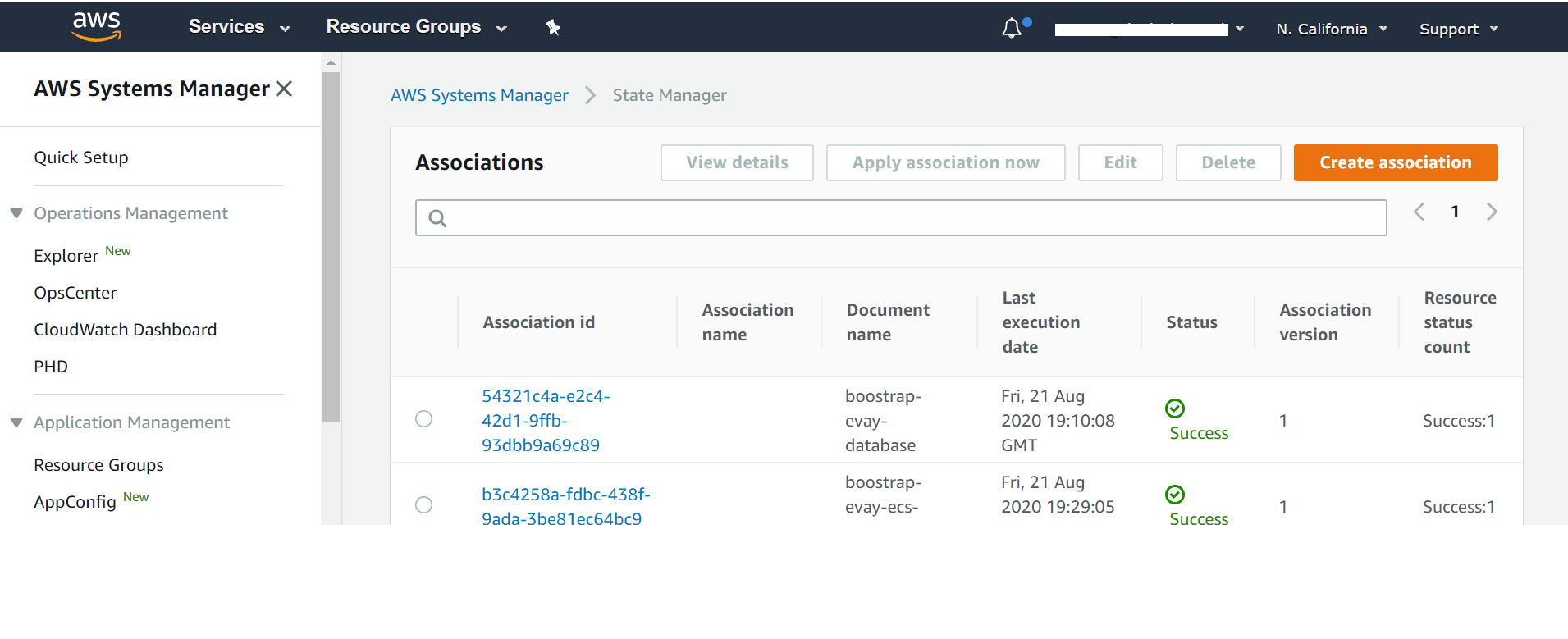Open the N. California region selector

tap(1332, 30)
